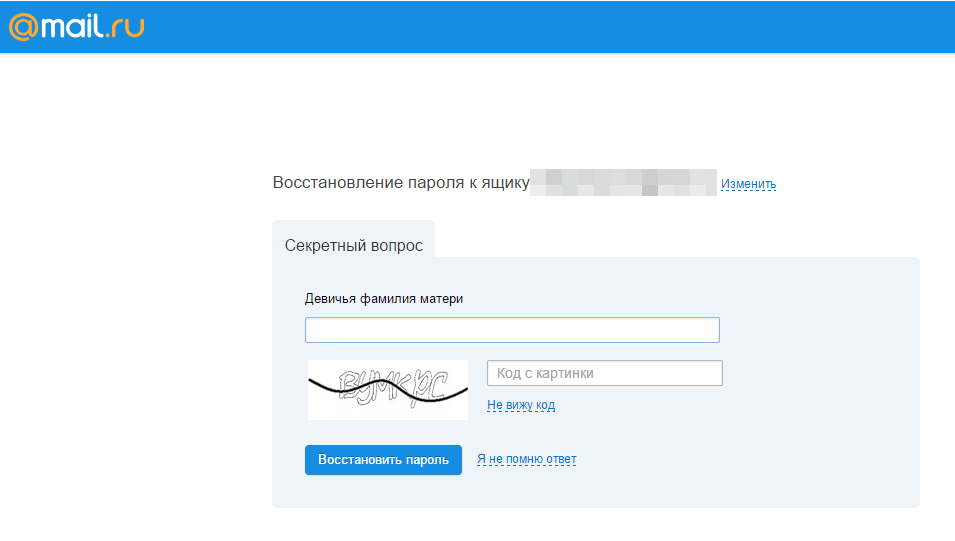
Task: Click the orange @ symbol in the logo
Action: tap(24, 27)
